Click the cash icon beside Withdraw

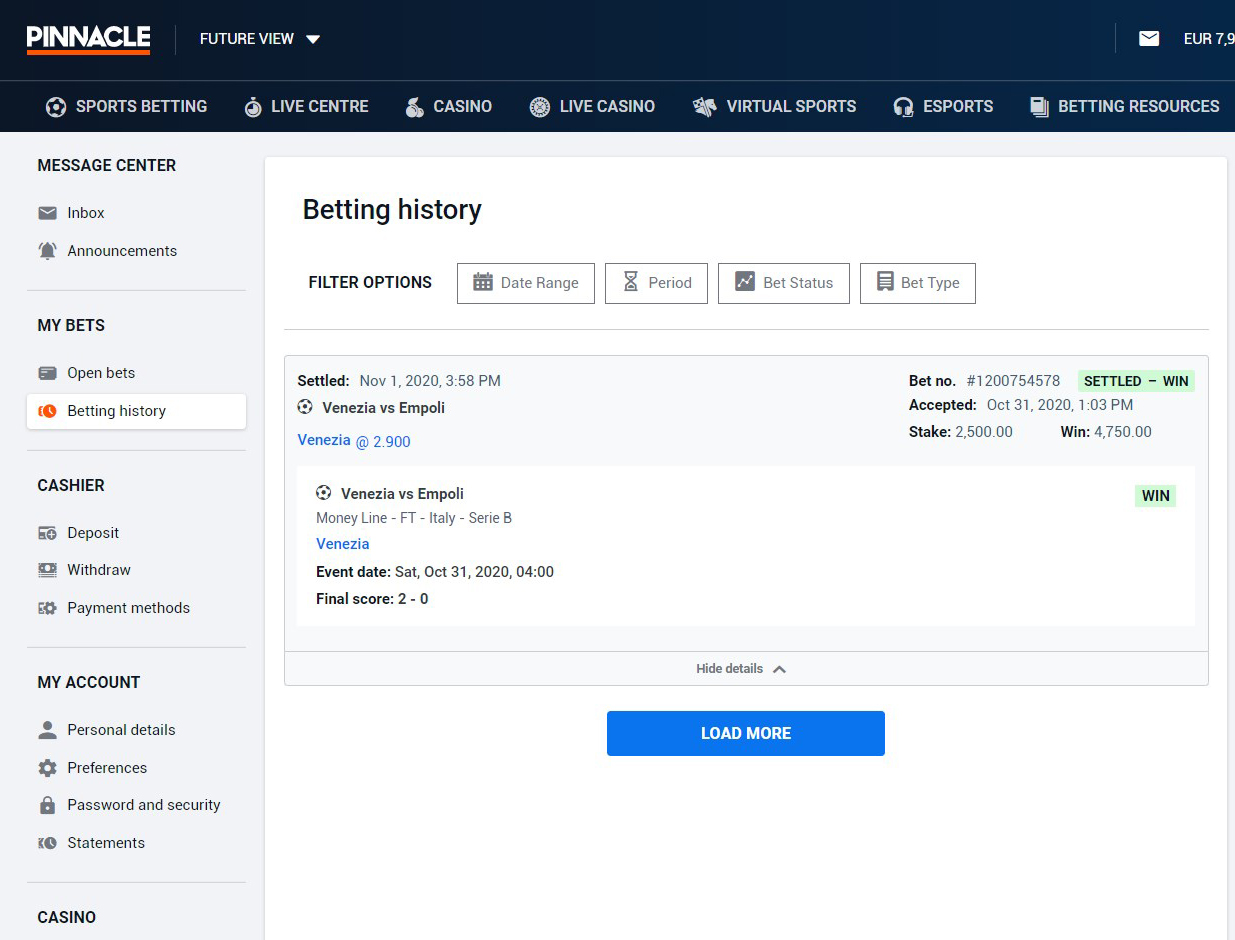[47, 570]
